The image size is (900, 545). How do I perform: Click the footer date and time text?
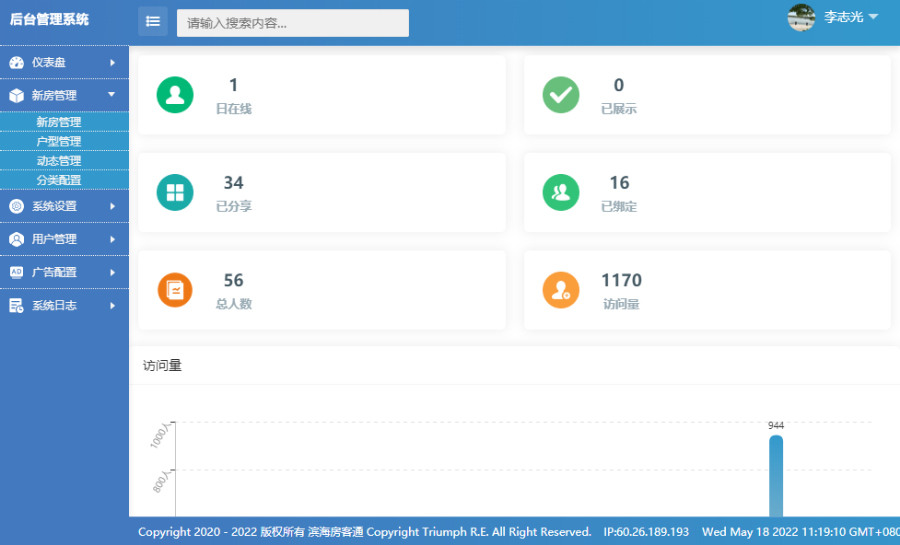coord(801,532)
